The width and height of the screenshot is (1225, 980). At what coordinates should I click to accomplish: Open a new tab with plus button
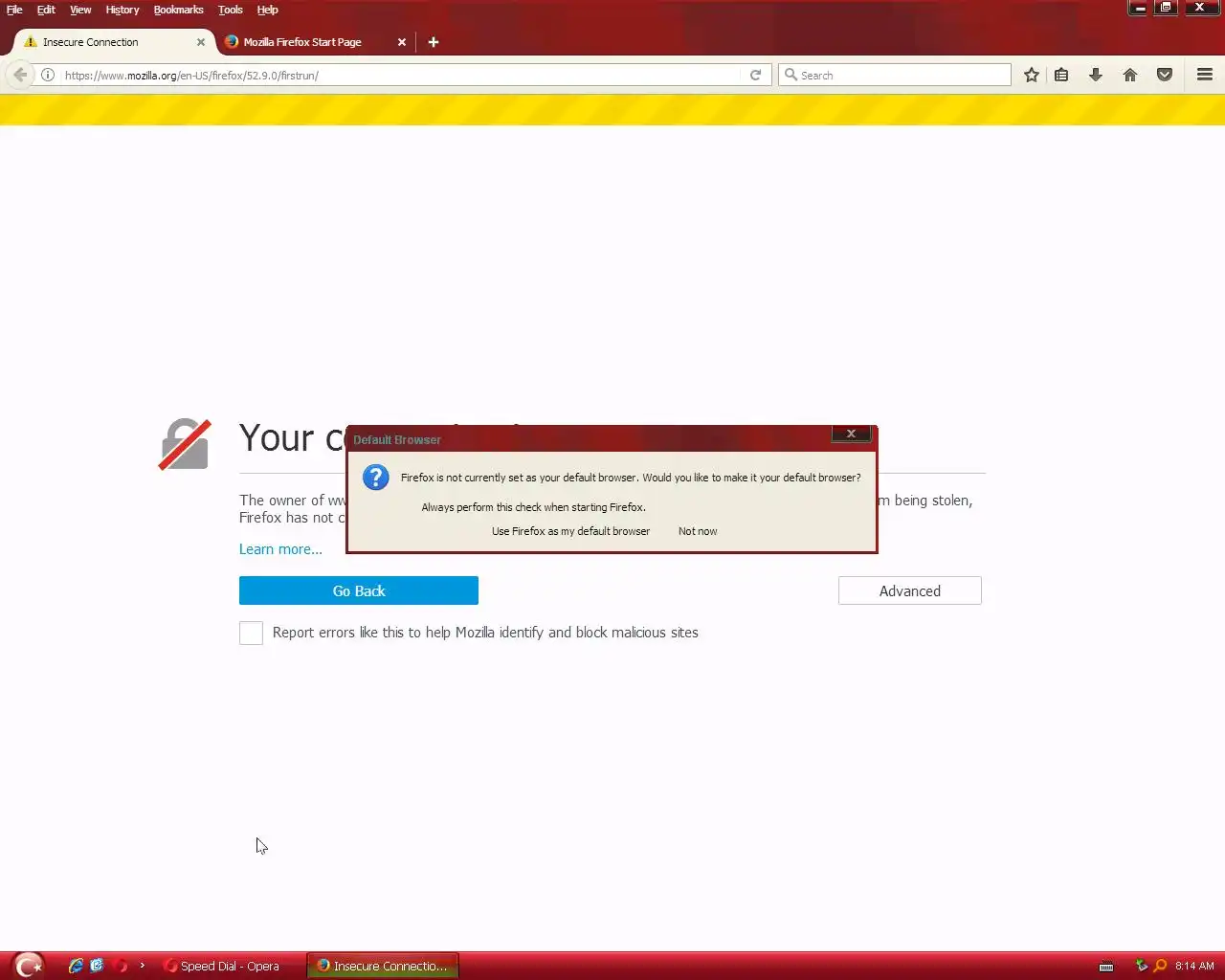click(434, 42)
